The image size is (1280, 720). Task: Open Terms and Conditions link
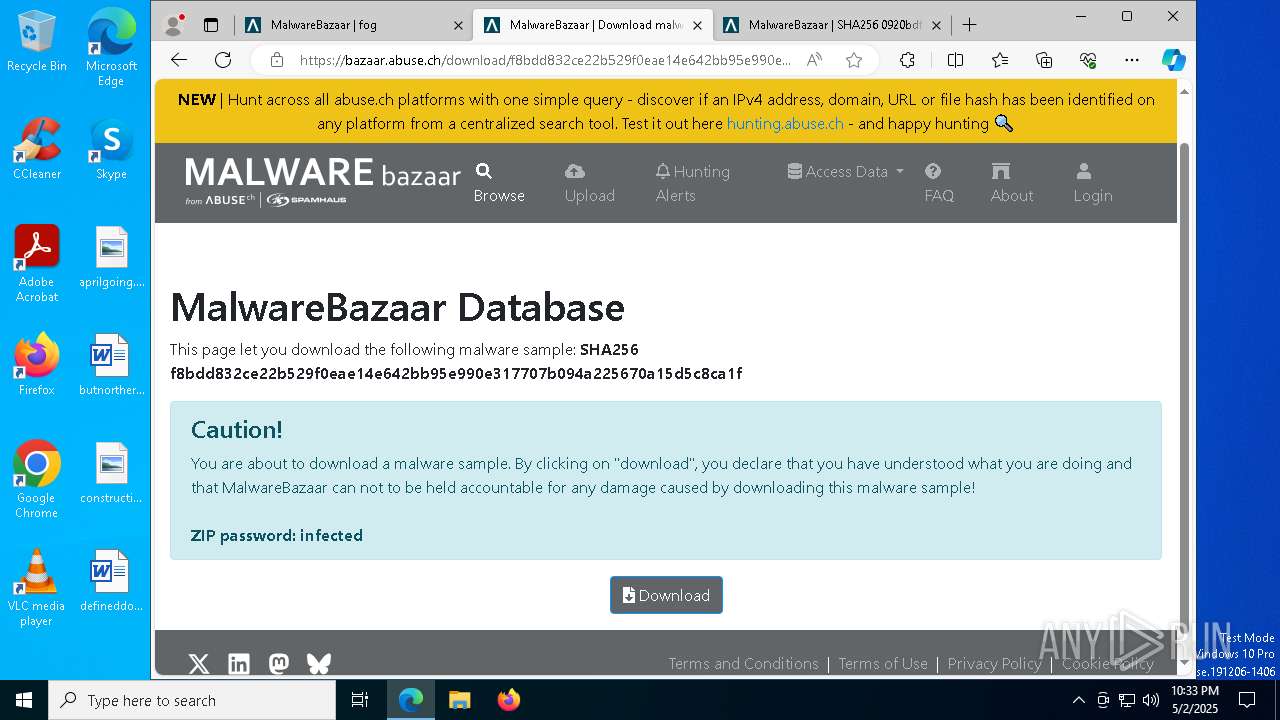(743, 664)
